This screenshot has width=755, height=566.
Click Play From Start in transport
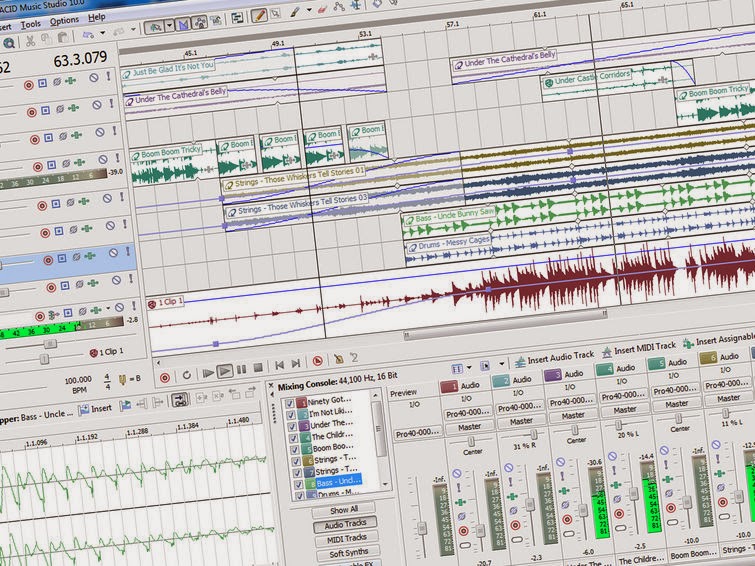(208, 373)
